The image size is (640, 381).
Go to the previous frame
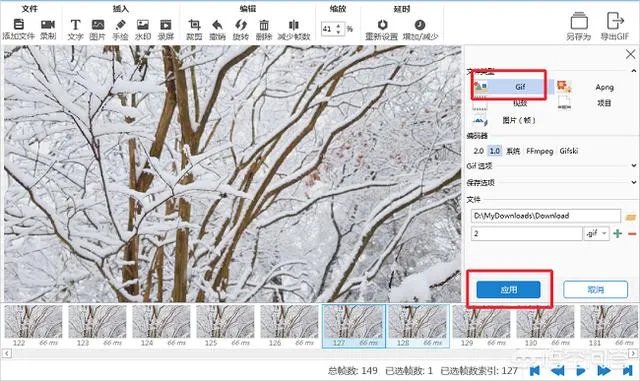click(558, 371)
